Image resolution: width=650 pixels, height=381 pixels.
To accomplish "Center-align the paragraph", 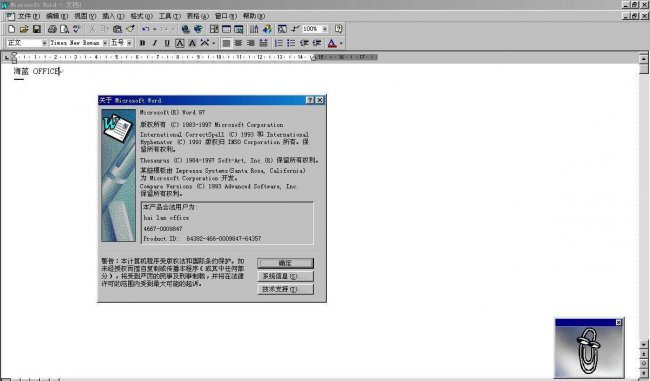I will pos(238,43).
